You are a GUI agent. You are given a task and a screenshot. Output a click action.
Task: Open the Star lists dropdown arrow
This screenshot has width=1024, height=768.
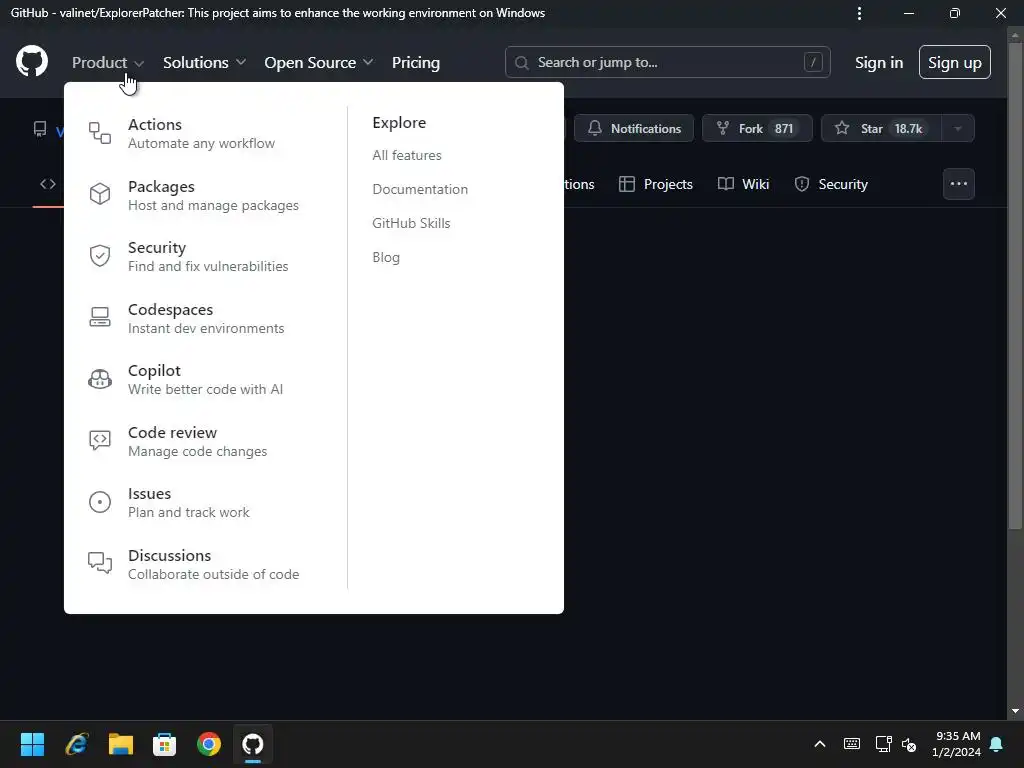click(x=958, y=129)
